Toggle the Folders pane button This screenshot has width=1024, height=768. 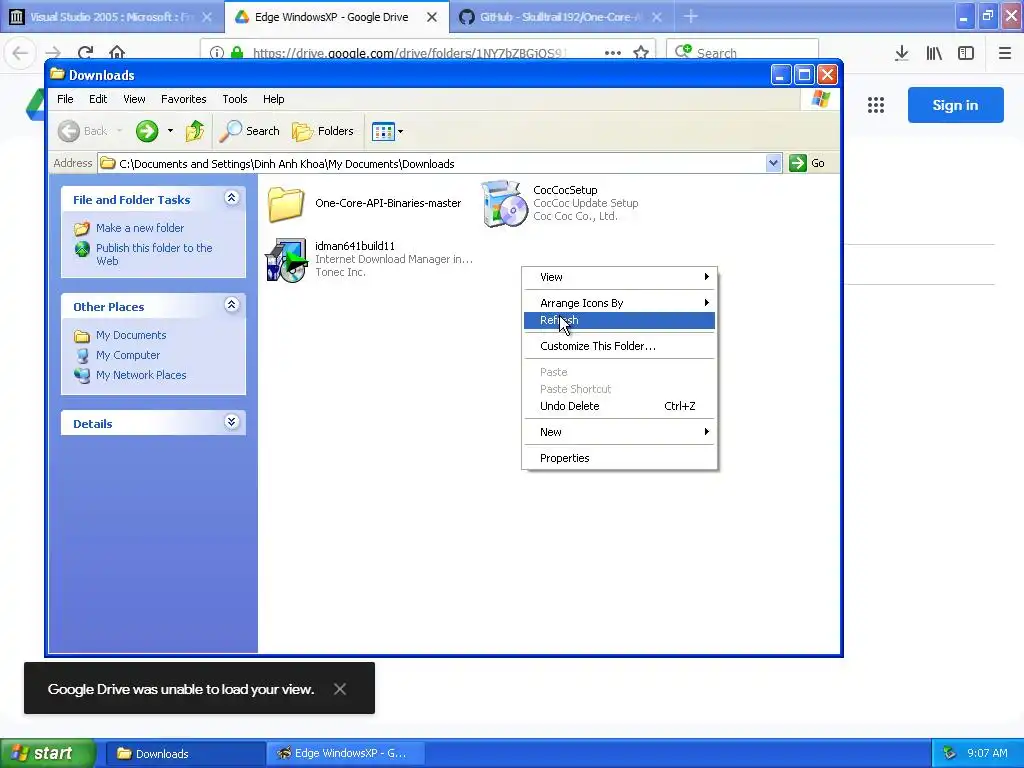tap(323, 131)
